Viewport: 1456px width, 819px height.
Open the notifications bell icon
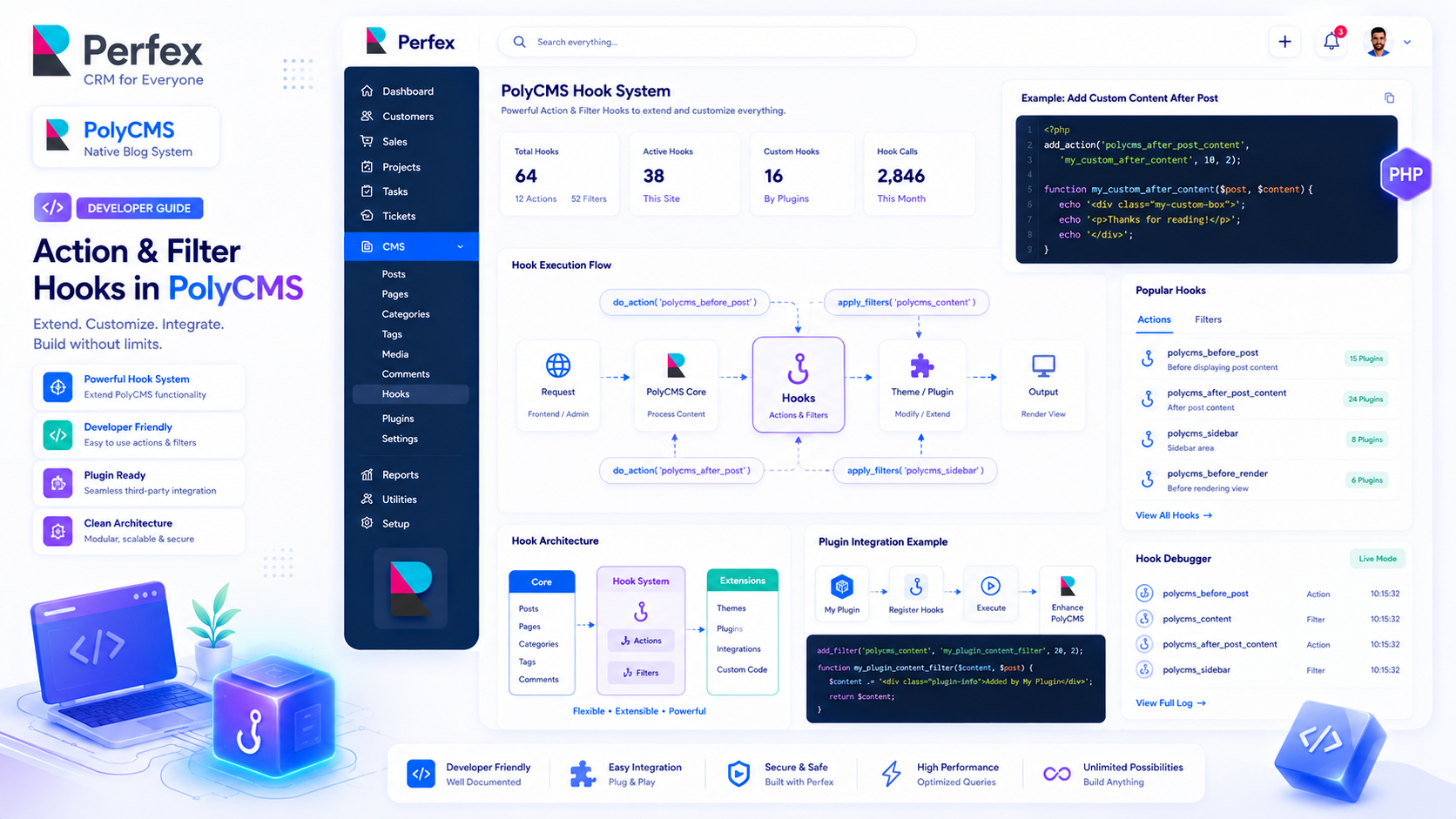1331,41
